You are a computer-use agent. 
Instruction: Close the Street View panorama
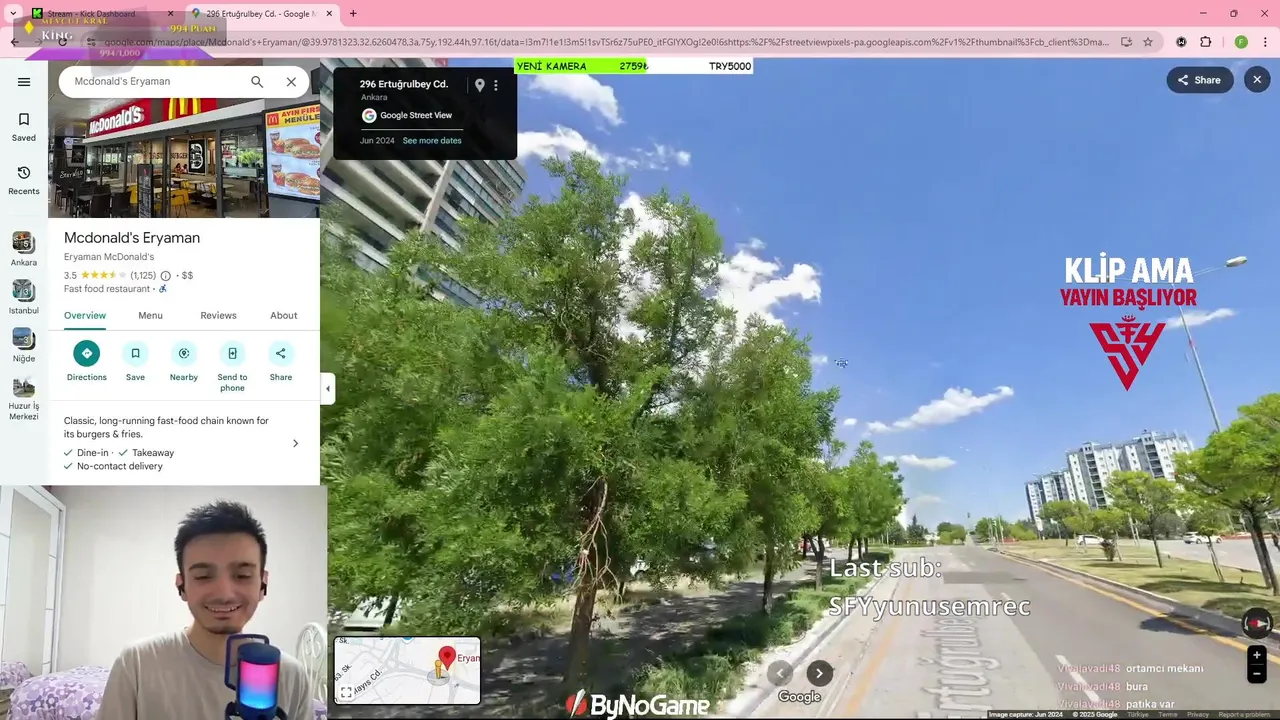pos(1257,80)
